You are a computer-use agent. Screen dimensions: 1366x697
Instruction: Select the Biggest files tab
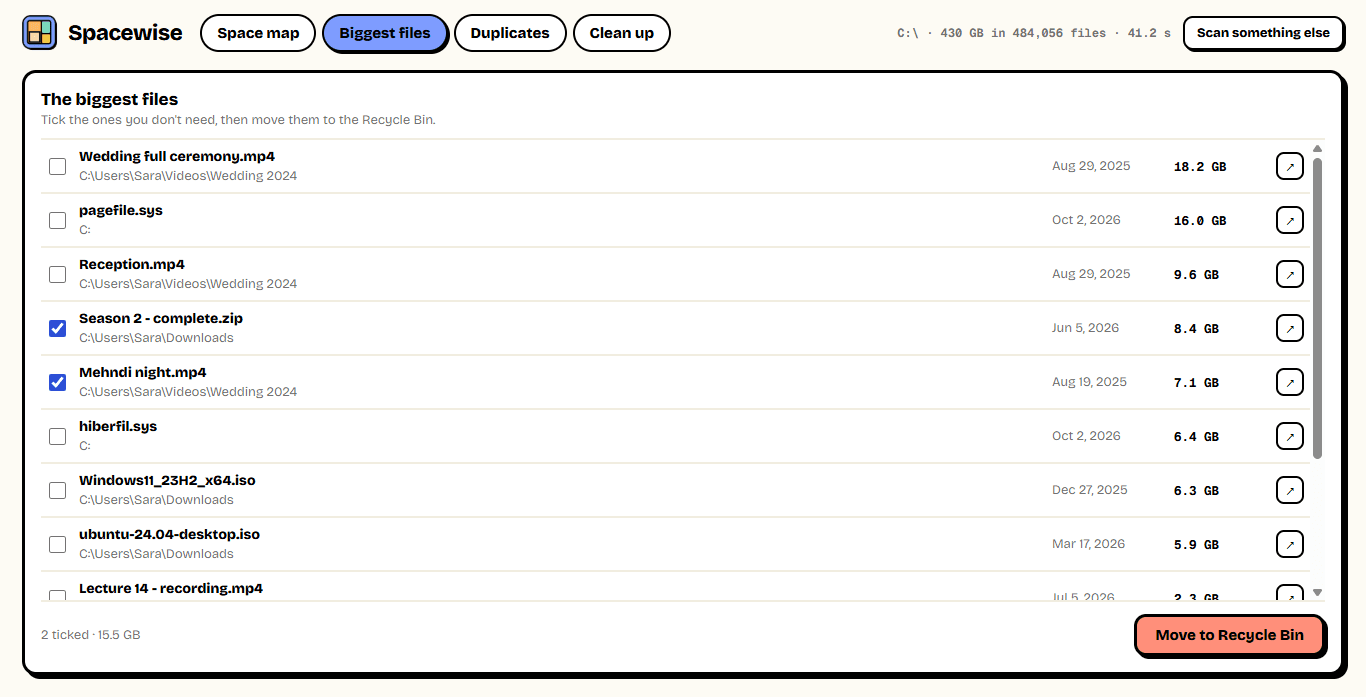385,33
